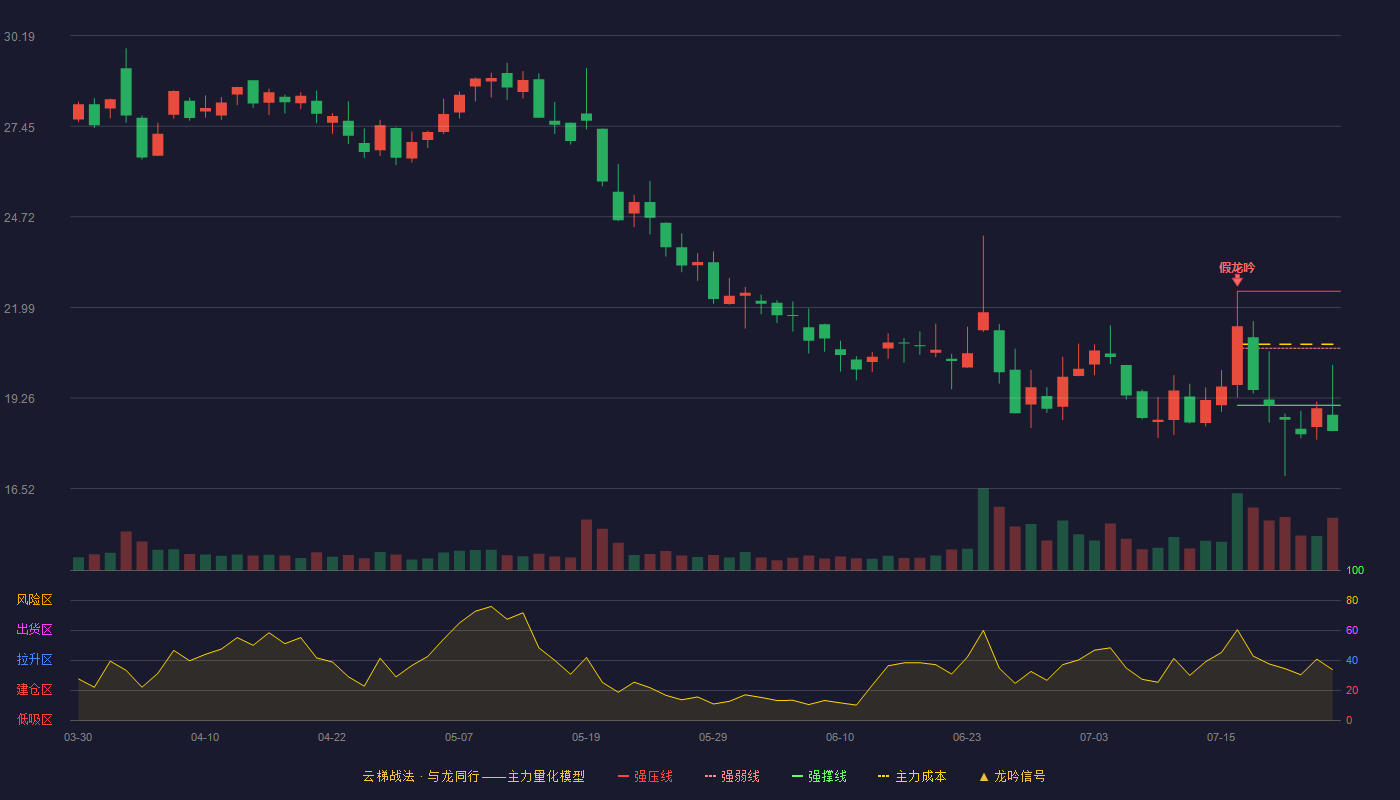
Task: Click the 假龙吟 signal label
Action: [x=1237, y=267]
